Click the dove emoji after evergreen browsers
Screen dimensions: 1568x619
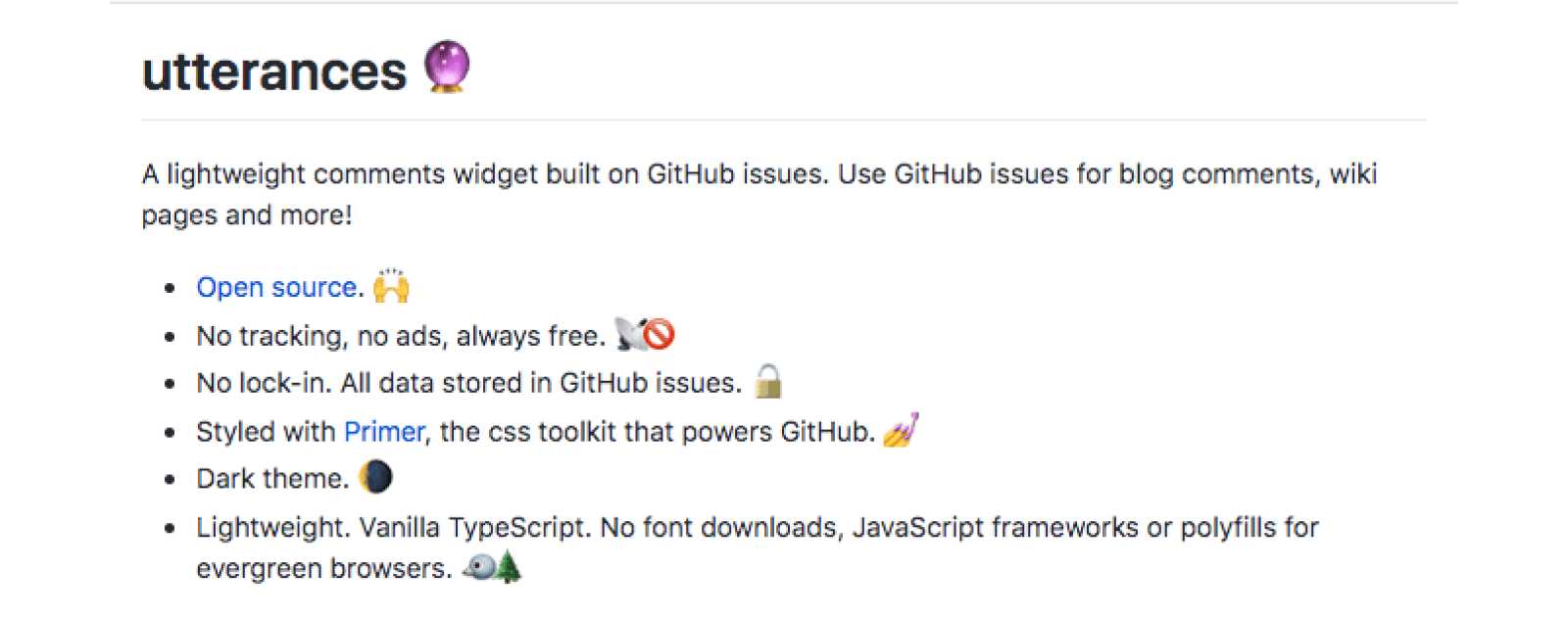(479, 567)
